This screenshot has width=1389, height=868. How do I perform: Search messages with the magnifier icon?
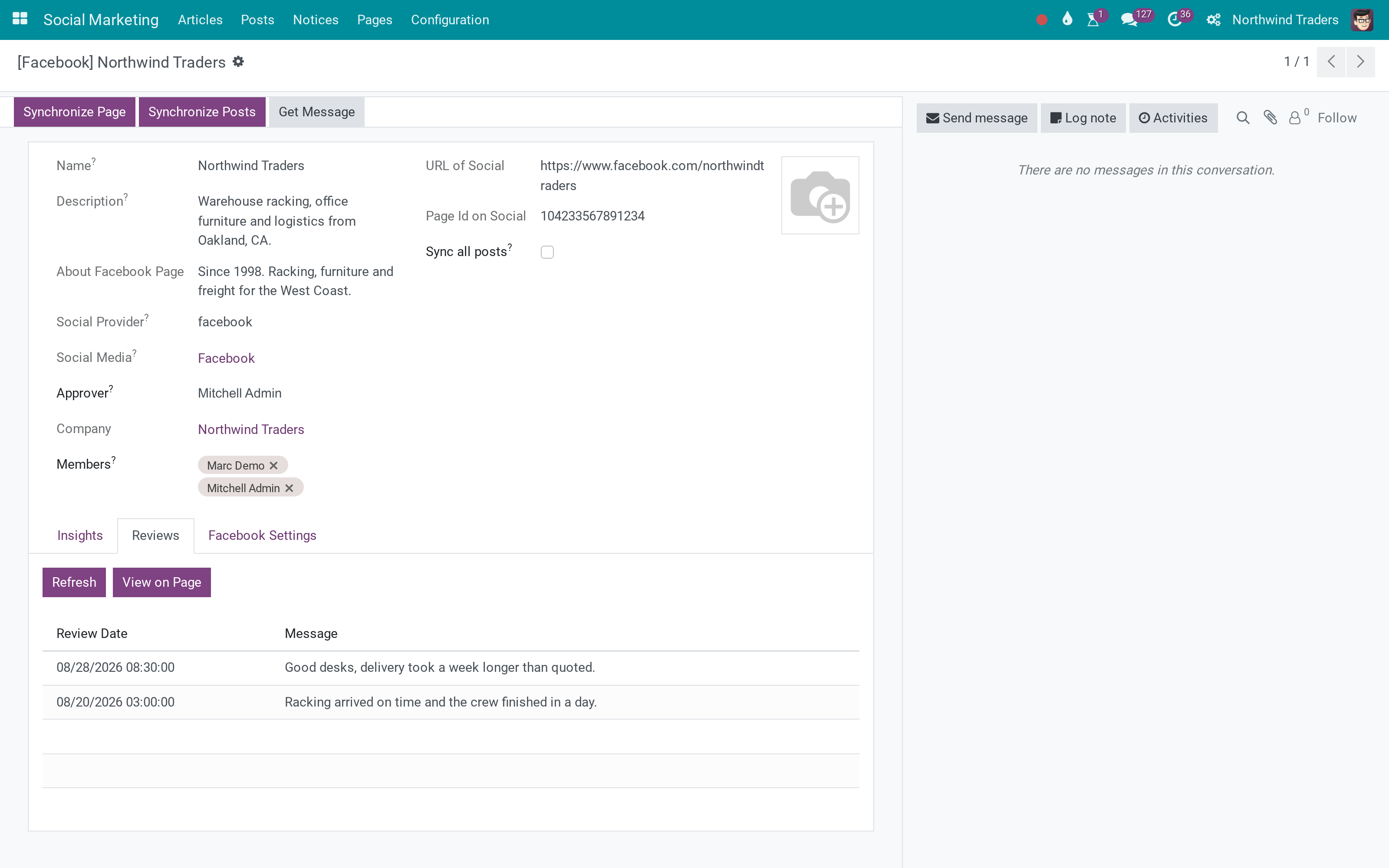[x=1243, y=118]
